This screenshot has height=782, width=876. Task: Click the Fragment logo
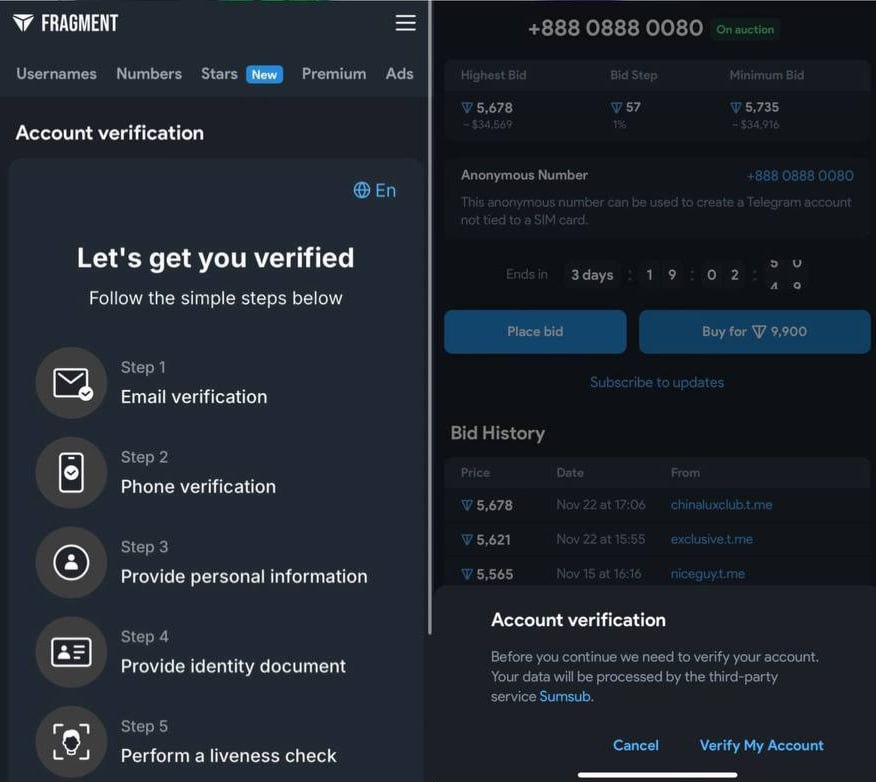click(65, 23)
